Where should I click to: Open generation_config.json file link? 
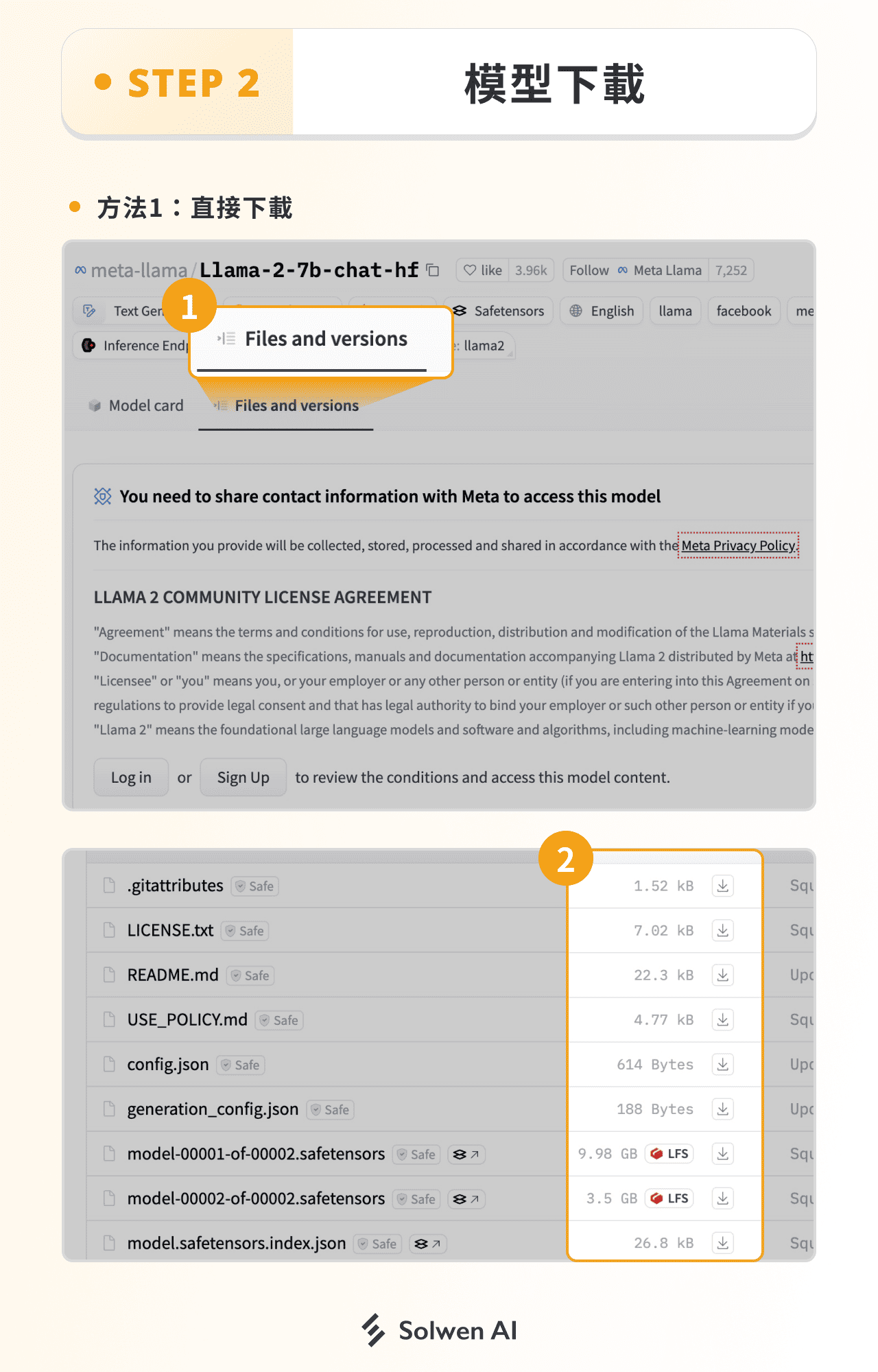coord(213,1109)
